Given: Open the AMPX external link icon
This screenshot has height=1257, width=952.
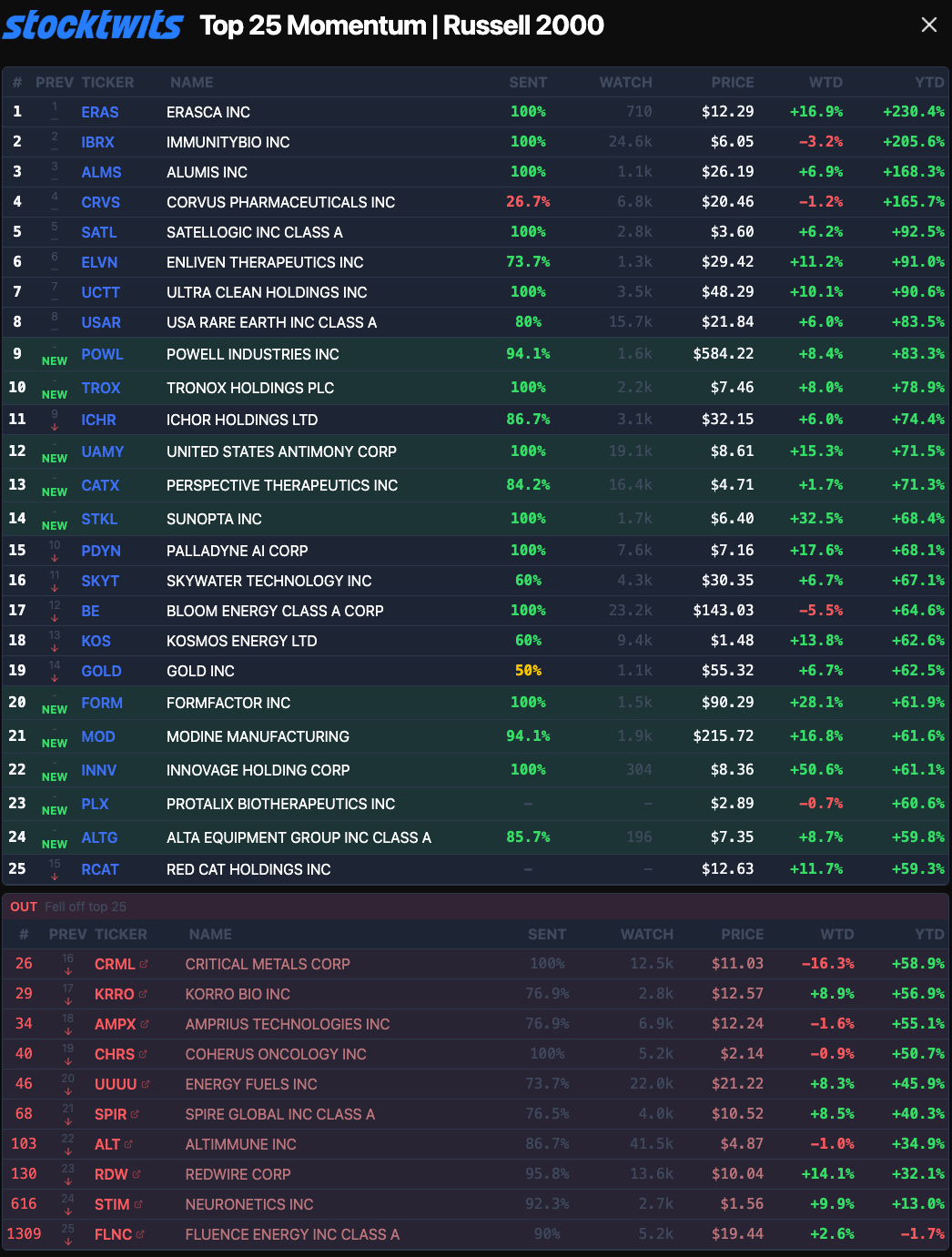Looking at the screenshot, I should tap(145, 1024).
